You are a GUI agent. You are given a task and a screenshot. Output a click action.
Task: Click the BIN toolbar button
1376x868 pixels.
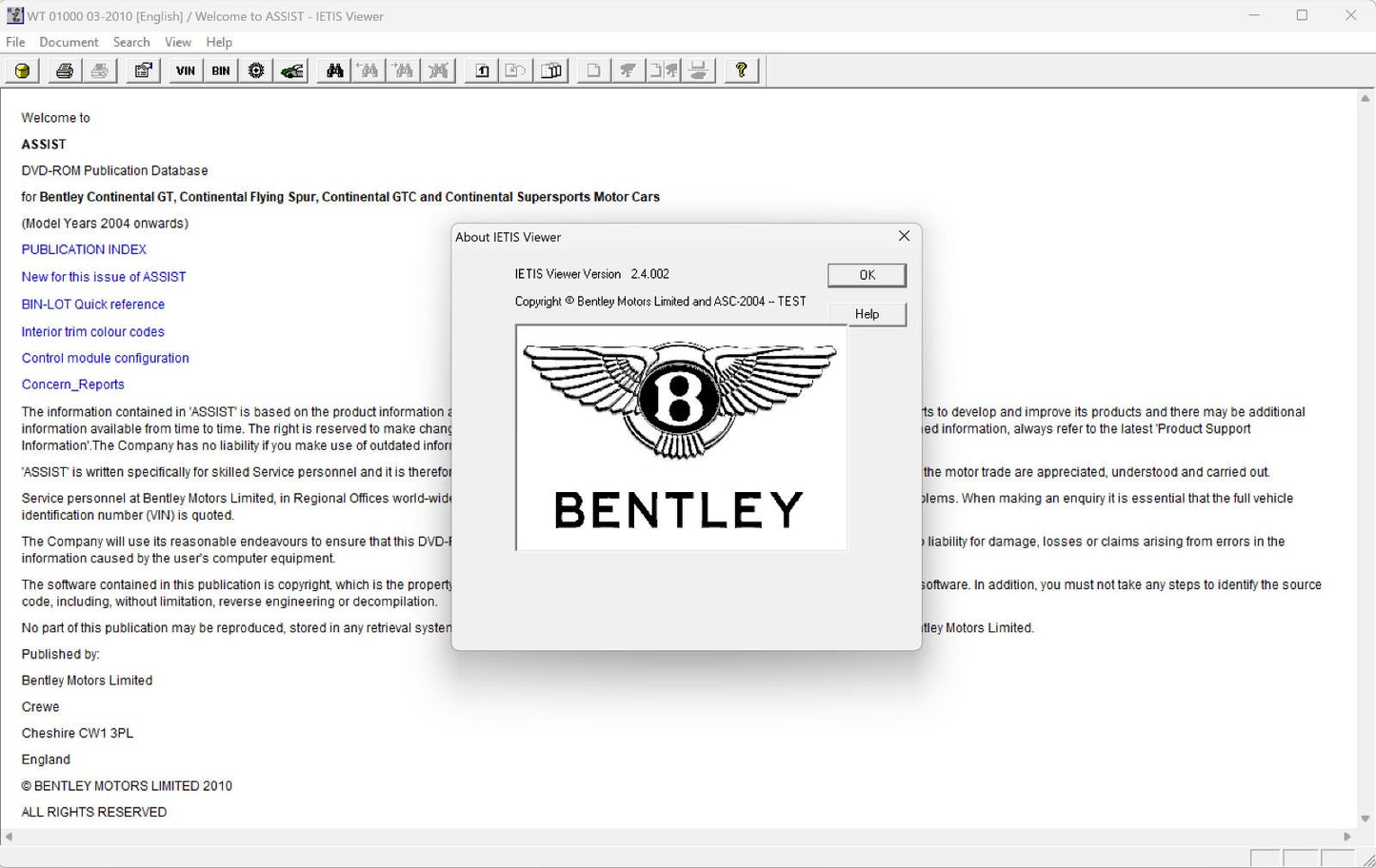pyautogui.click(x=221, y=70)
